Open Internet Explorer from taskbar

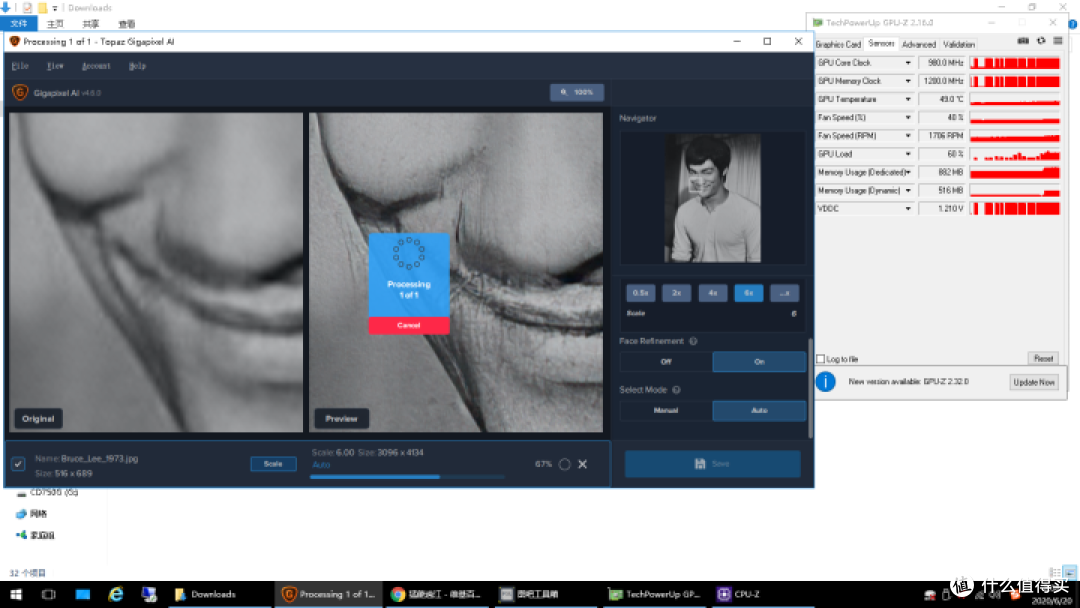pos(116,594)
